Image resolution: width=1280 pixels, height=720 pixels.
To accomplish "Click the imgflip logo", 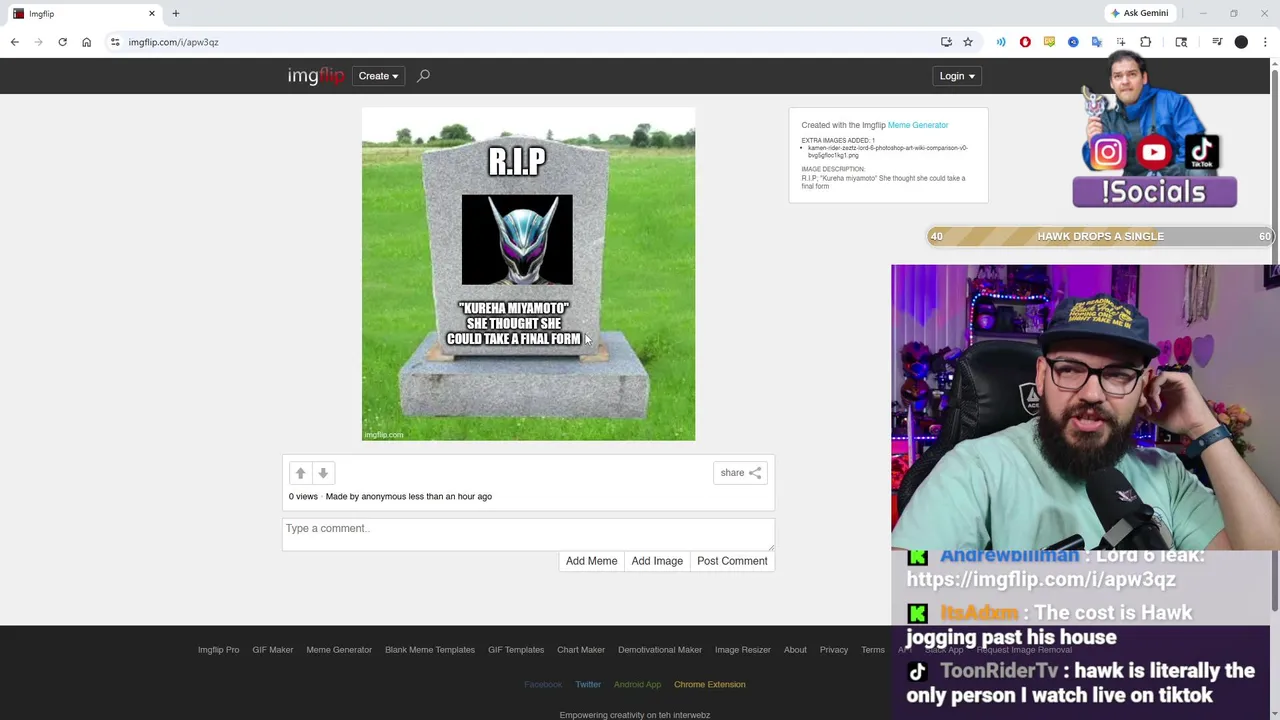I will pos(315,76).
